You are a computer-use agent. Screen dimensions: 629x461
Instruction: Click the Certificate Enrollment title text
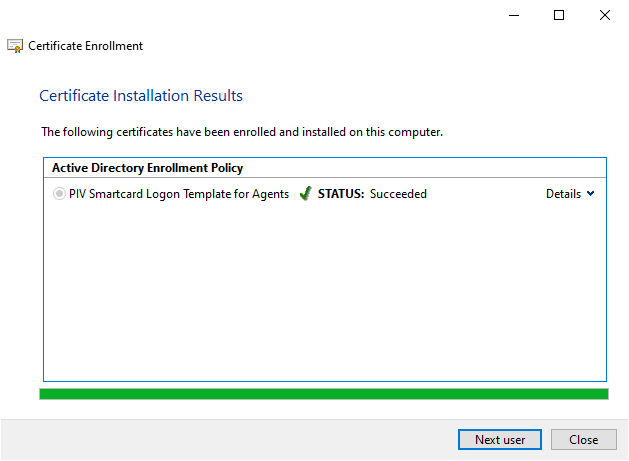85,46
